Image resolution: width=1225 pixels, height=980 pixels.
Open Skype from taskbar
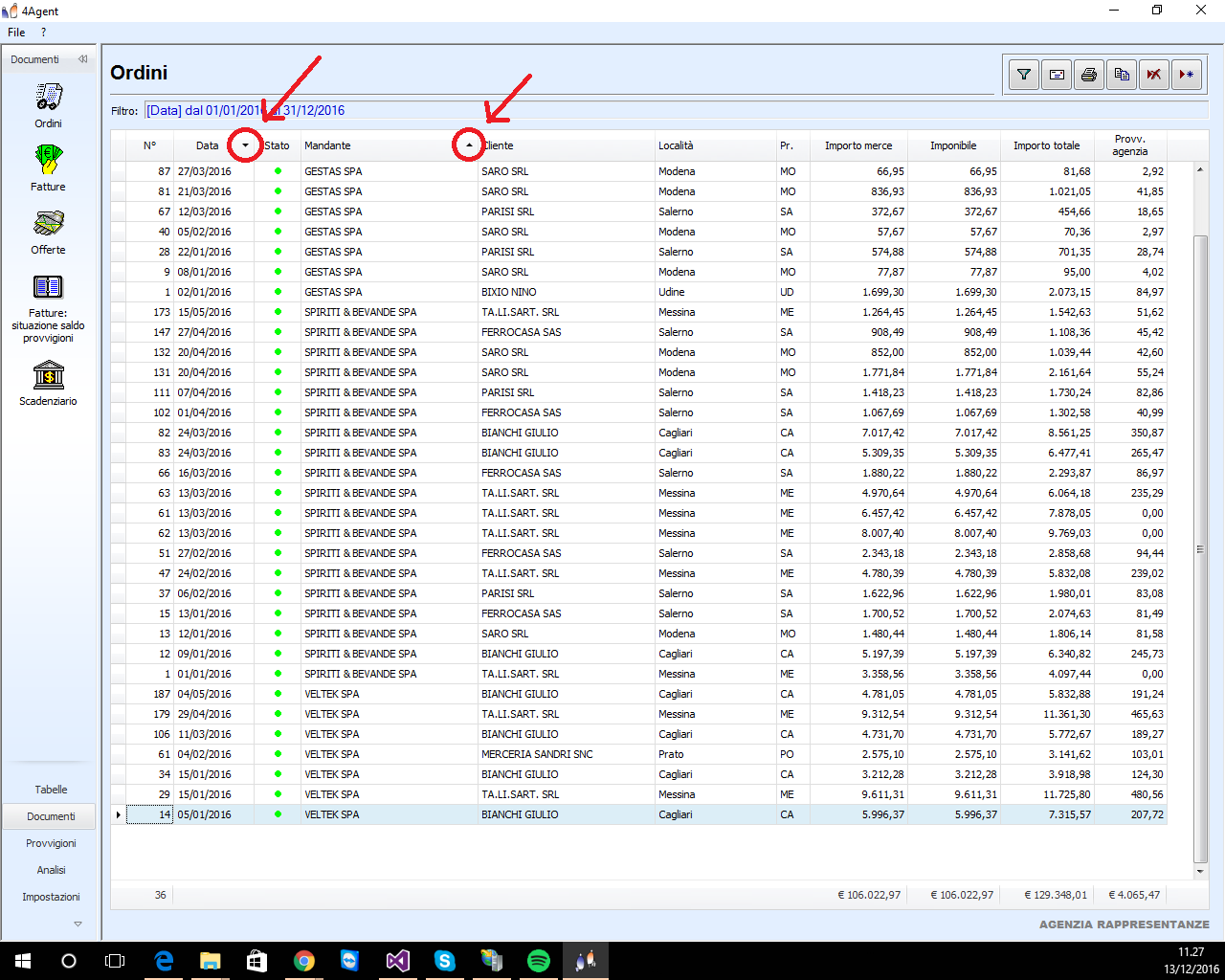[x=445, y=961]
